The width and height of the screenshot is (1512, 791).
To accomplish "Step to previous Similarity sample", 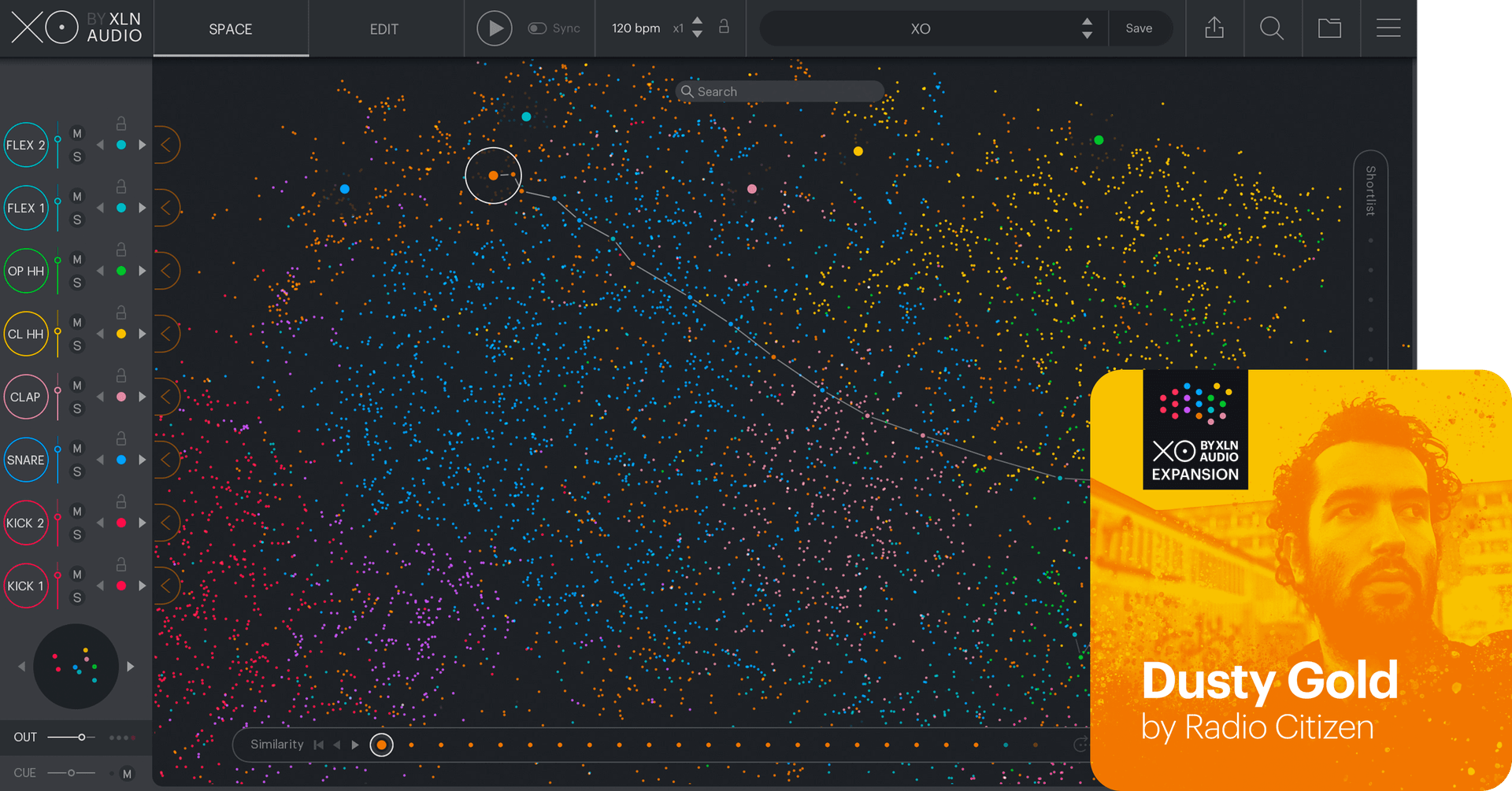I will pos(337,745).
